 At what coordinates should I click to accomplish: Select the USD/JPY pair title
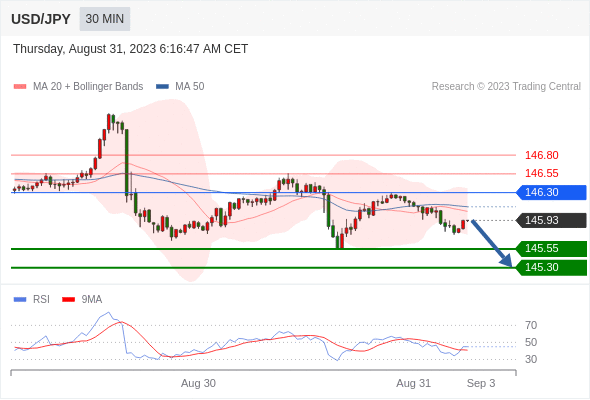(x=41, y=19)
